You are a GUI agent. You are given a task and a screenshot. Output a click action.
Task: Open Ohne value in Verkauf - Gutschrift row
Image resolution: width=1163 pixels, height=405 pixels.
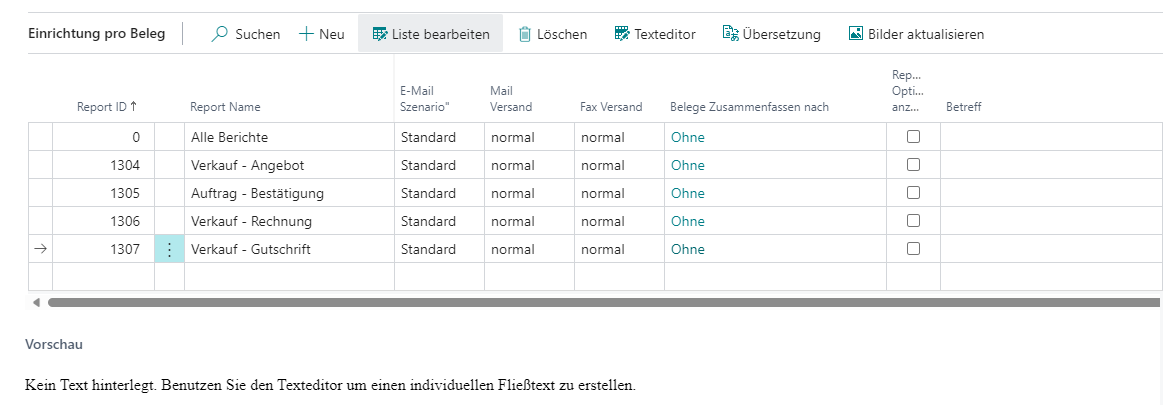pos(688,249)
